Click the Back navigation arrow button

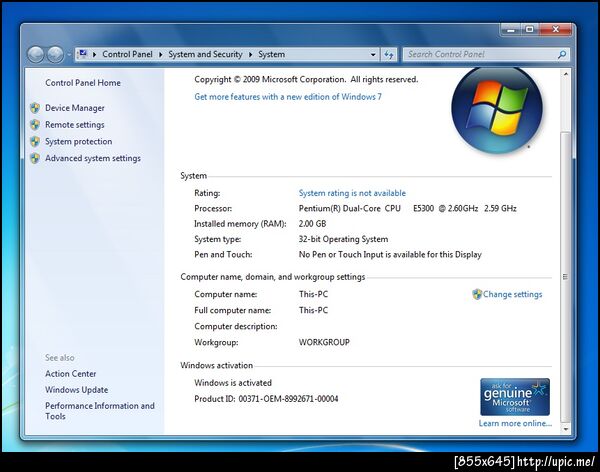(x=36, y=54)
